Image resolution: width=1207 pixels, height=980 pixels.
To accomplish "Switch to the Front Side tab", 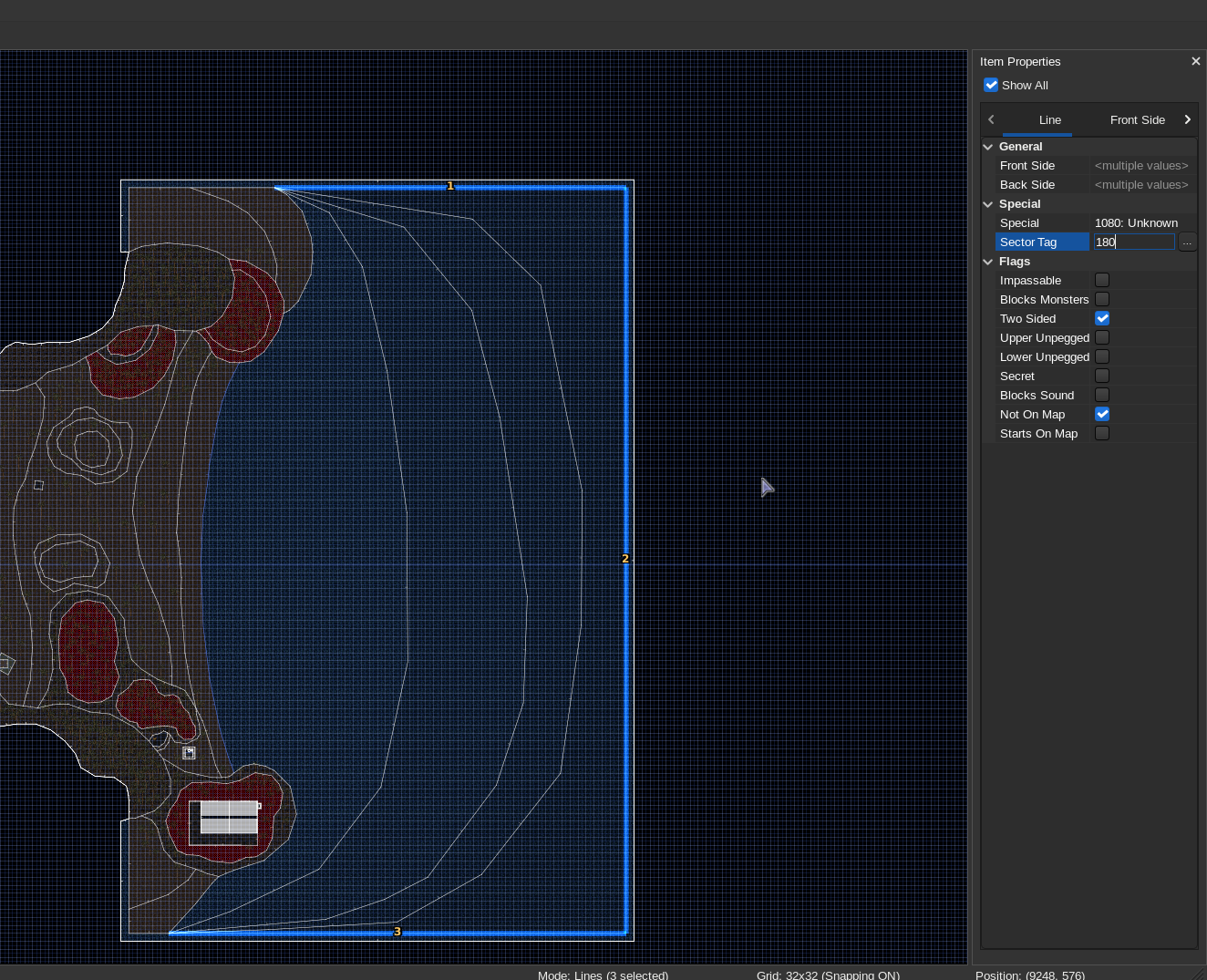I will [1138, 119].
